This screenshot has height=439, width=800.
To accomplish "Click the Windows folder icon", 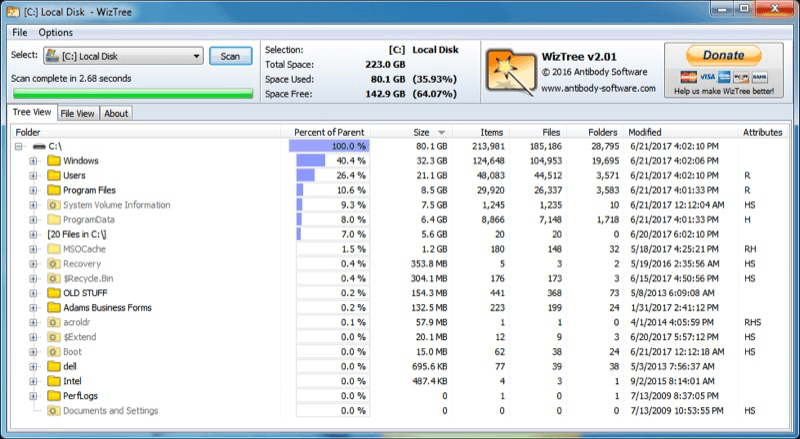I will click(54, 161).
